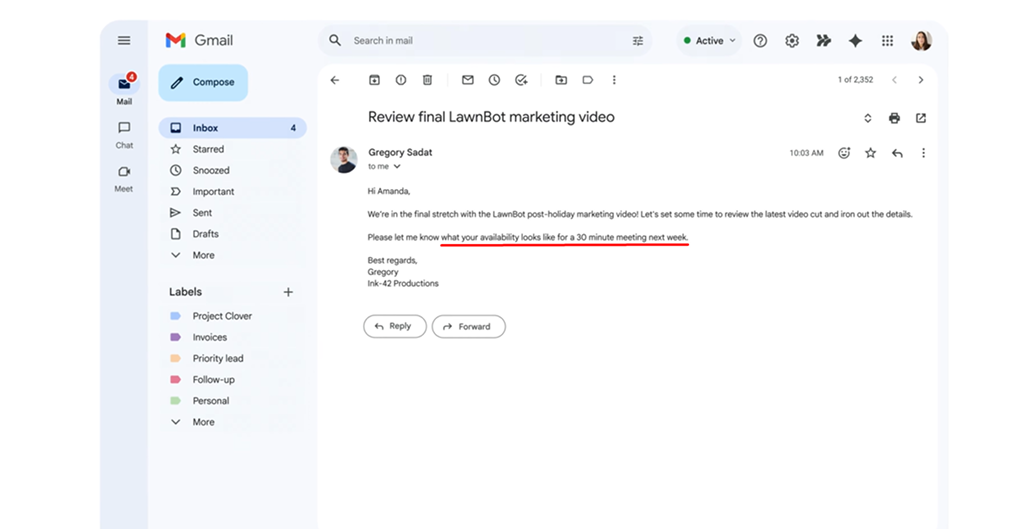
Task: Toggle the main menu hamburger button
Action: [124, 41]
